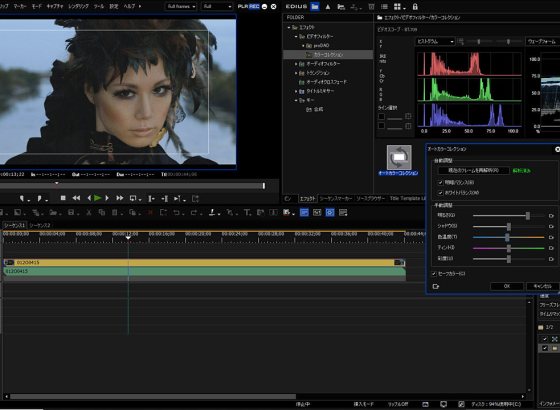This screenshot has height=410, width=560.
Task: Select the Auto Color Correction effect thumbnail
Action: [399, 157]
